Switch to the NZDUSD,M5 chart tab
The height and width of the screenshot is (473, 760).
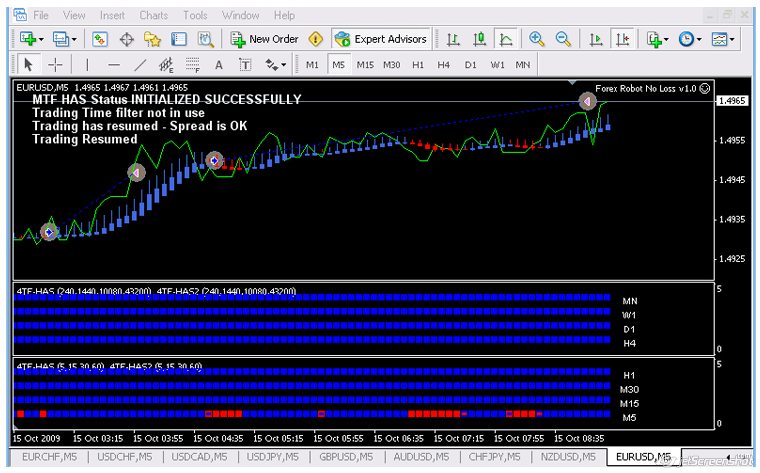click(x=568, y=457)
